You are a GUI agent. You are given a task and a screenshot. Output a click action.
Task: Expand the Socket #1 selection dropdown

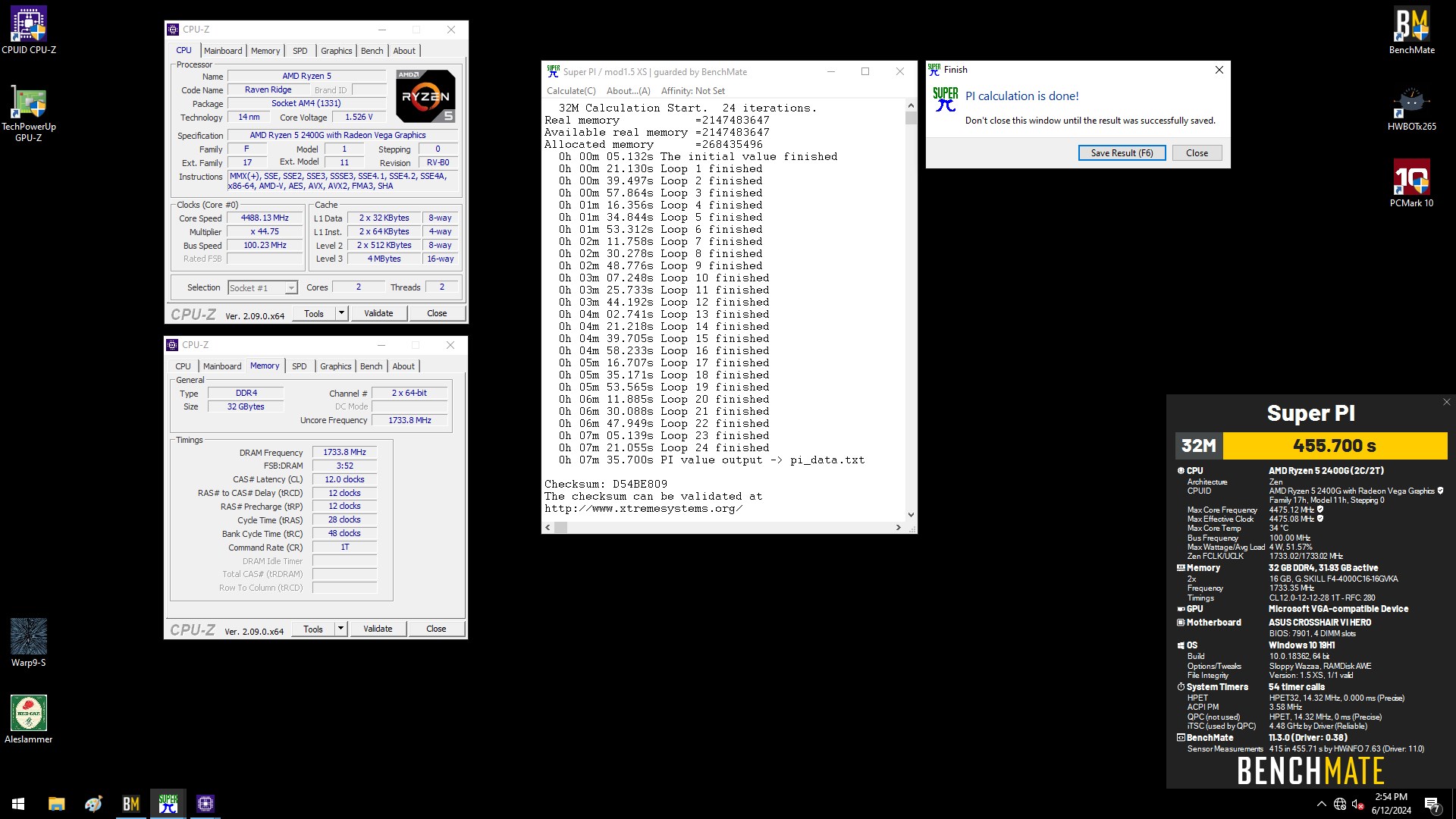point(291,288)
